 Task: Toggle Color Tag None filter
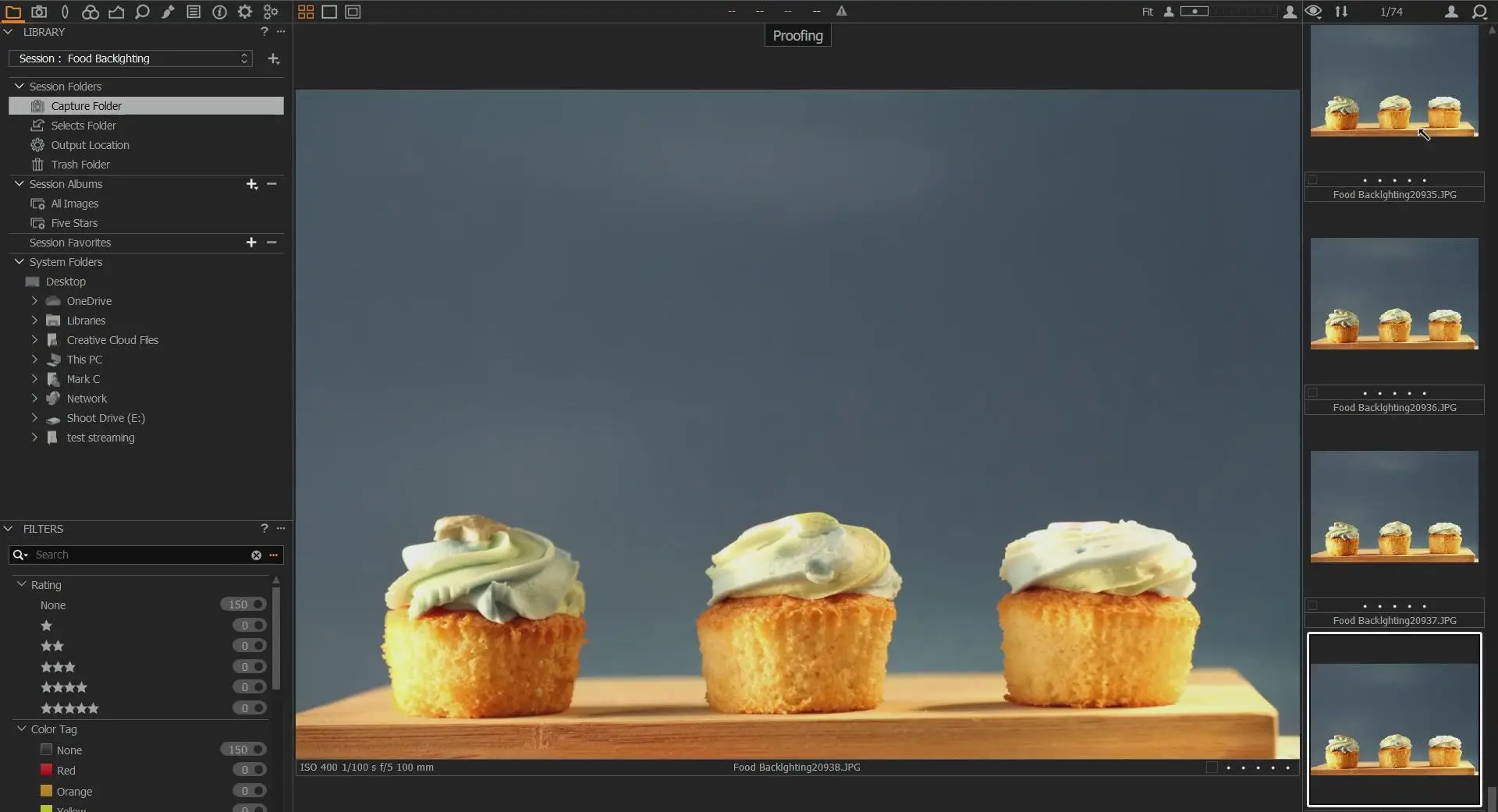click(x=243, y=750)
